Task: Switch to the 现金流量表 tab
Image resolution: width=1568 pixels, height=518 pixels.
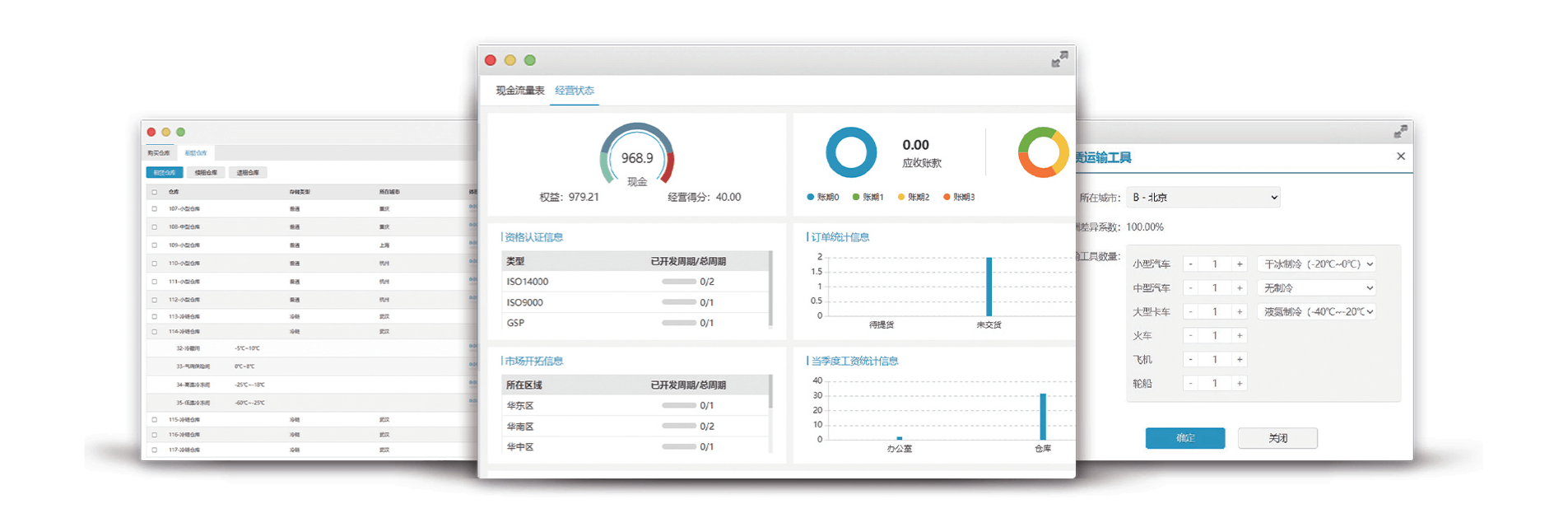Action: (519, 91)
